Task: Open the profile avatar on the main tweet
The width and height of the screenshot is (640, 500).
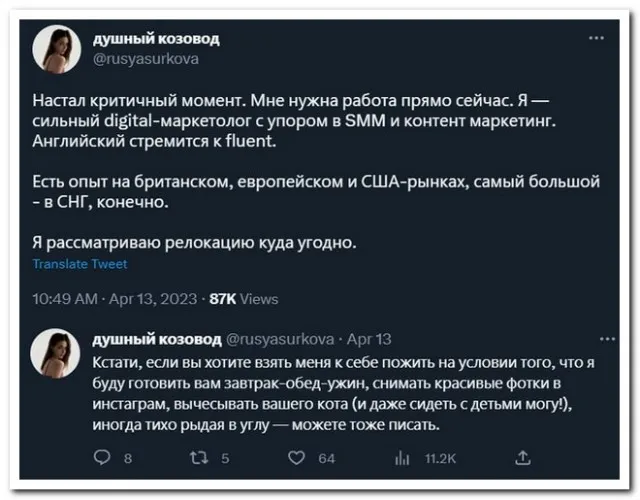Action: 57,49
